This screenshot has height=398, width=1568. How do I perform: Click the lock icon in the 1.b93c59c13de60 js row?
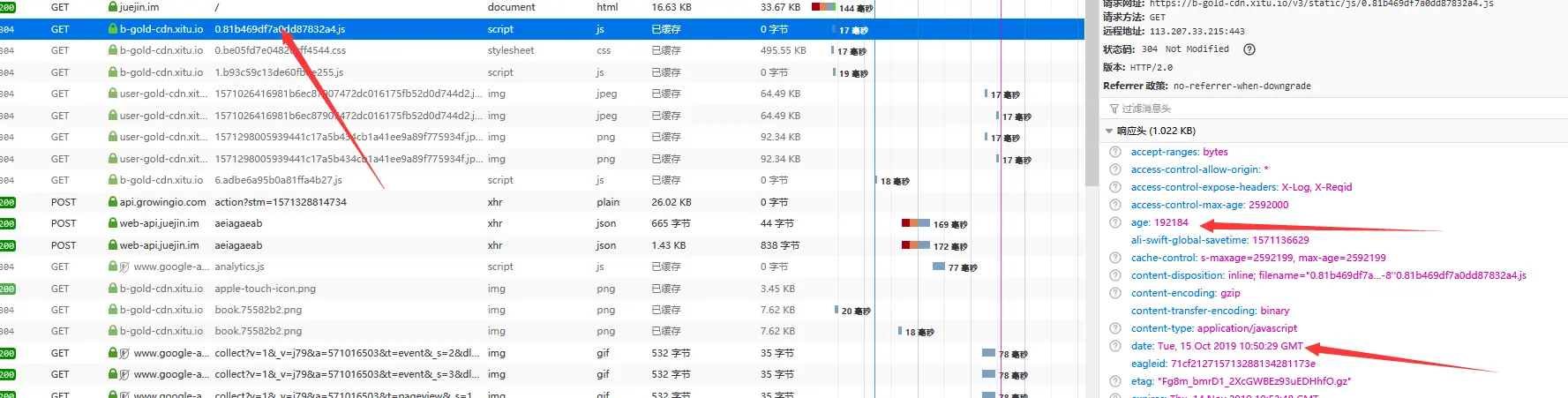(x=113, y=72)
